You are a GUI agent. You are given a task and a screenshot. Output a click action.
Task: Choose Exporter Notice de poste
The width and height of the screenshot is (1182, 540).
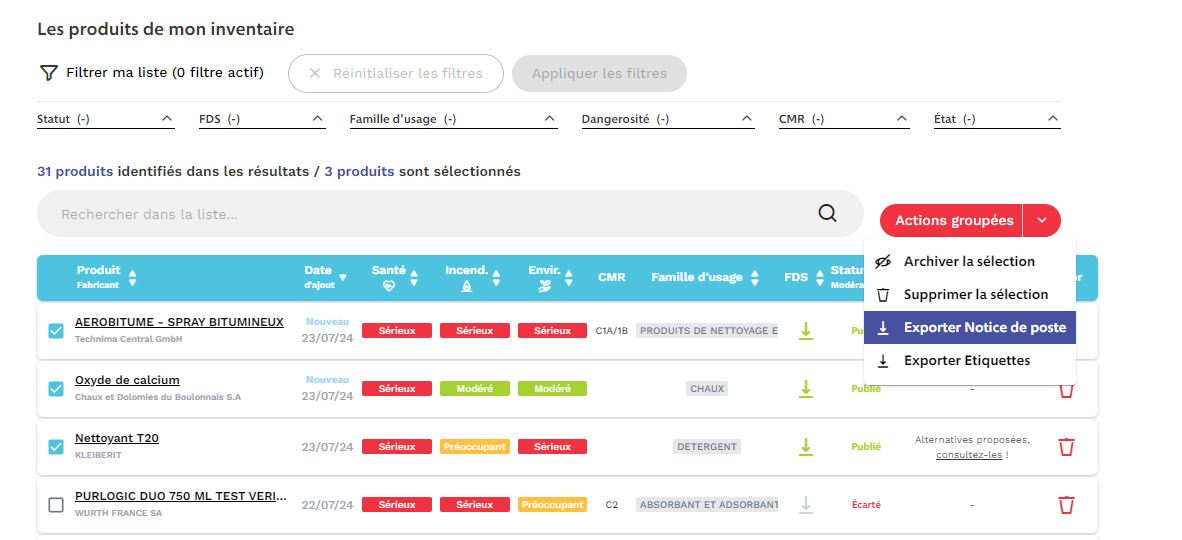click(x=970, y=328)
